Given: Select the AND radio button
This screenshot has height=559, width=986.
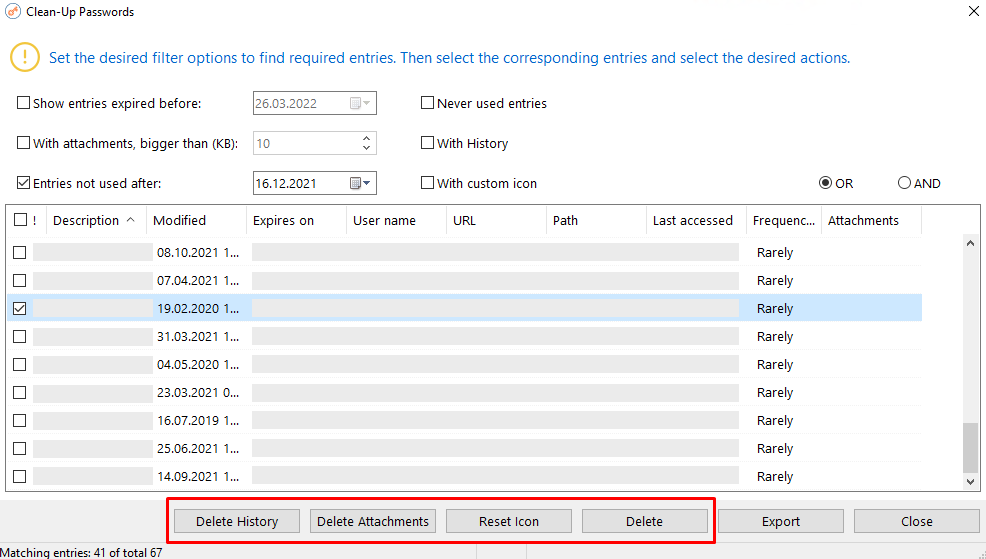Looking at the screenshot, I should 904,183.
